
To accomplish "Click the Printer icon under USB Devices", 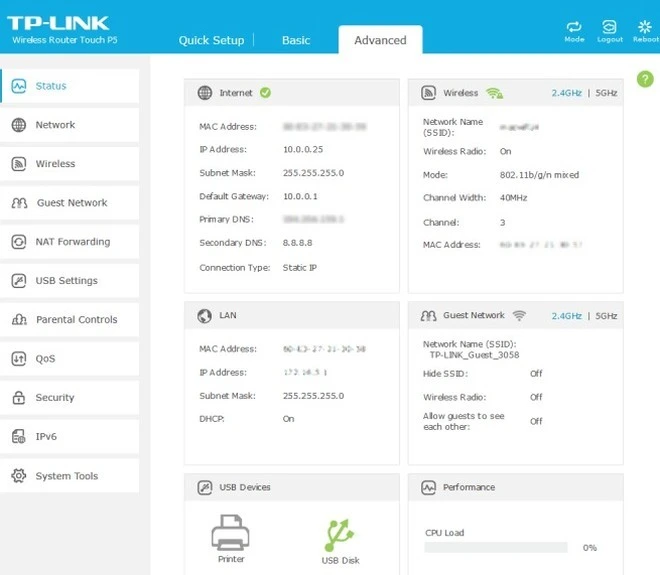I will point(231,534).
